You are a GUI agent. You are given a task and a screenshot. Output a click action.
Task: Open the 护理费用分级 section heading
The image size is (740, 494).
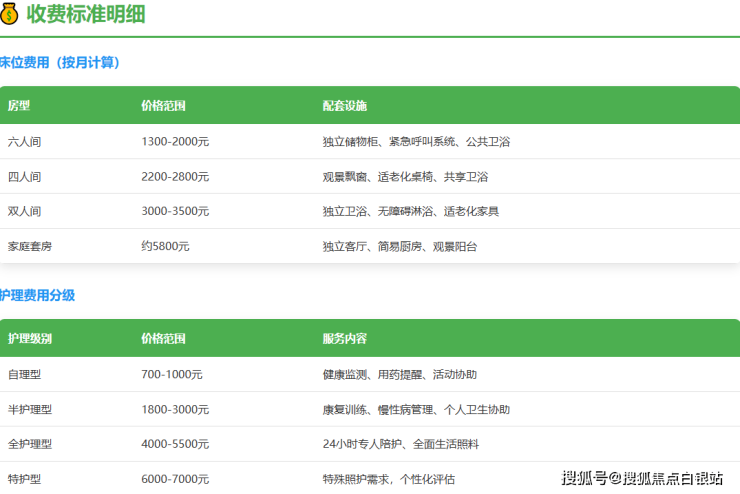[x=38, y=296]
